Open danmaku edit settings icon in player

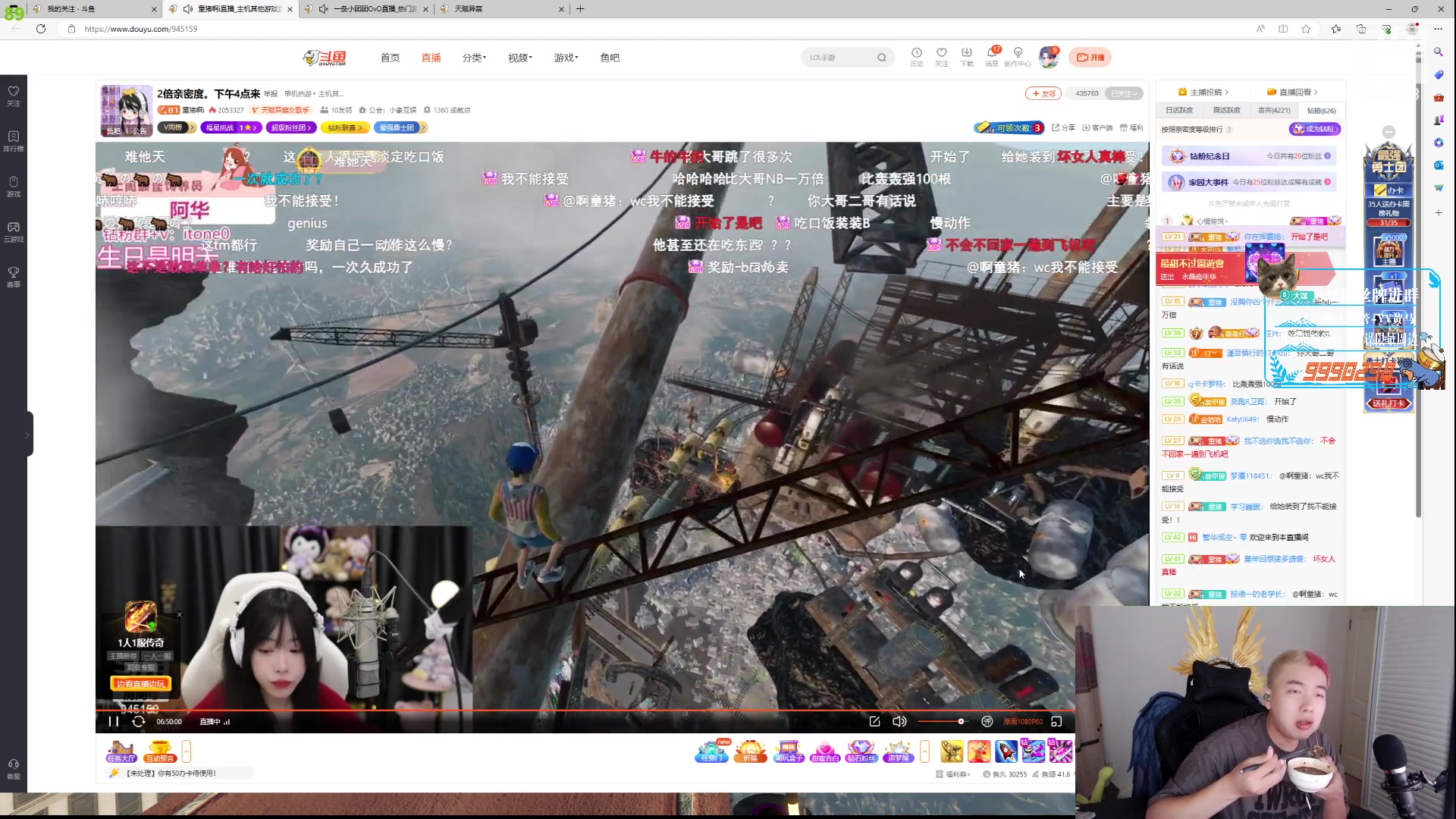click(x=874, y=721)
